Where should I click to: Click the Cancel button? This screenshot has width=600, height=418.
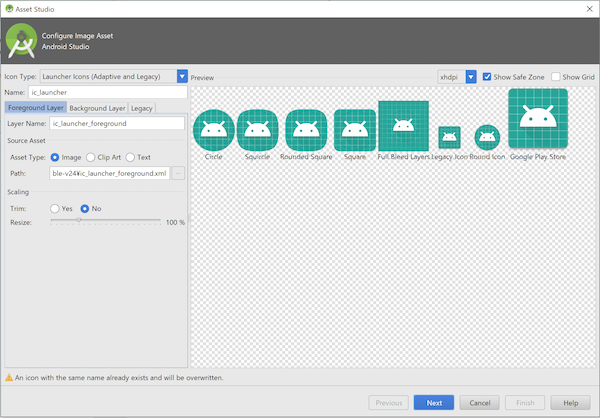(x=479, y=403)
